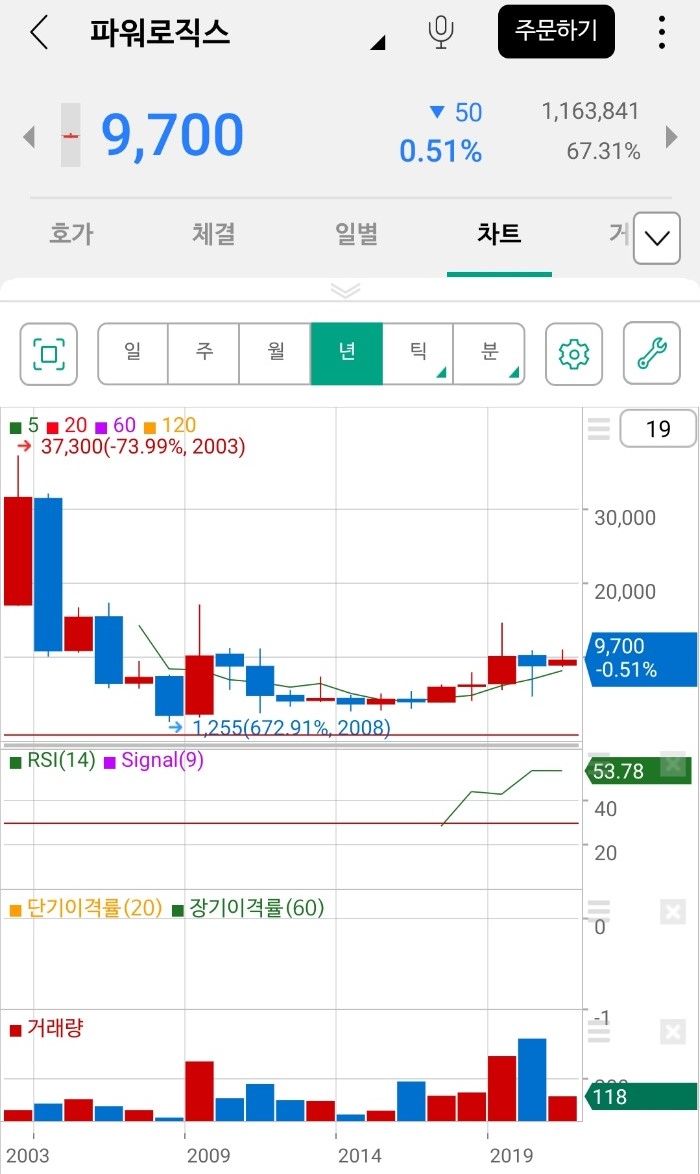700x1174 pixels.
Task: Go to next stock with right triangle
Action: click(x=672, y=136)
